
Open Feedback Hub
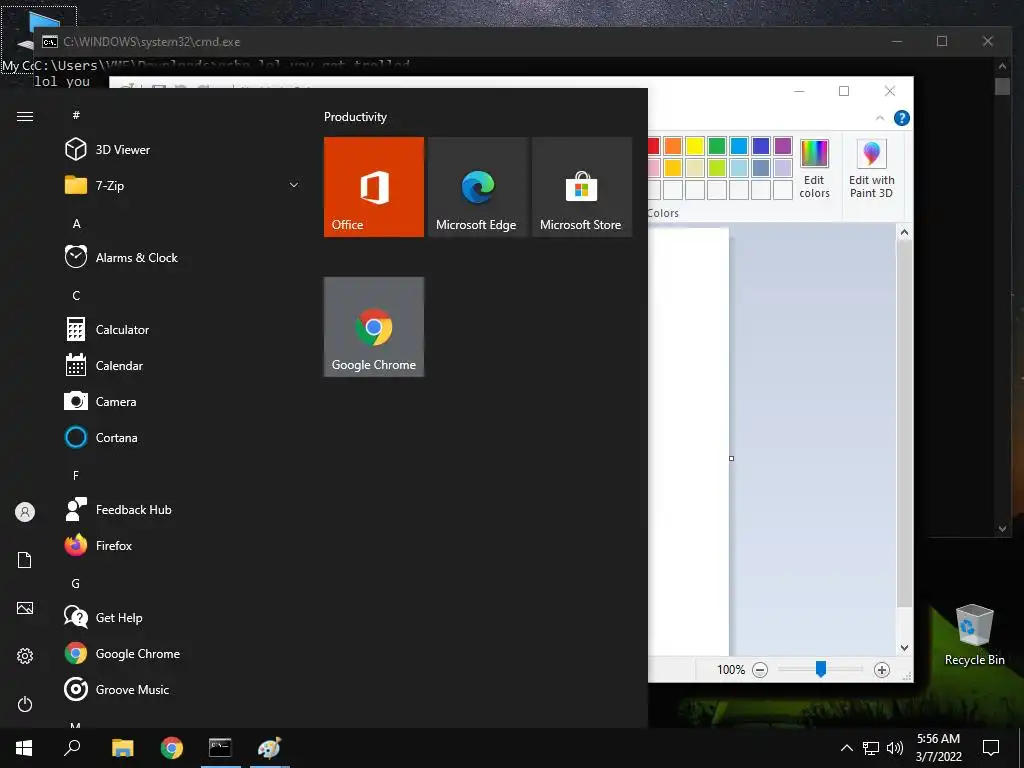coord(118,509)
